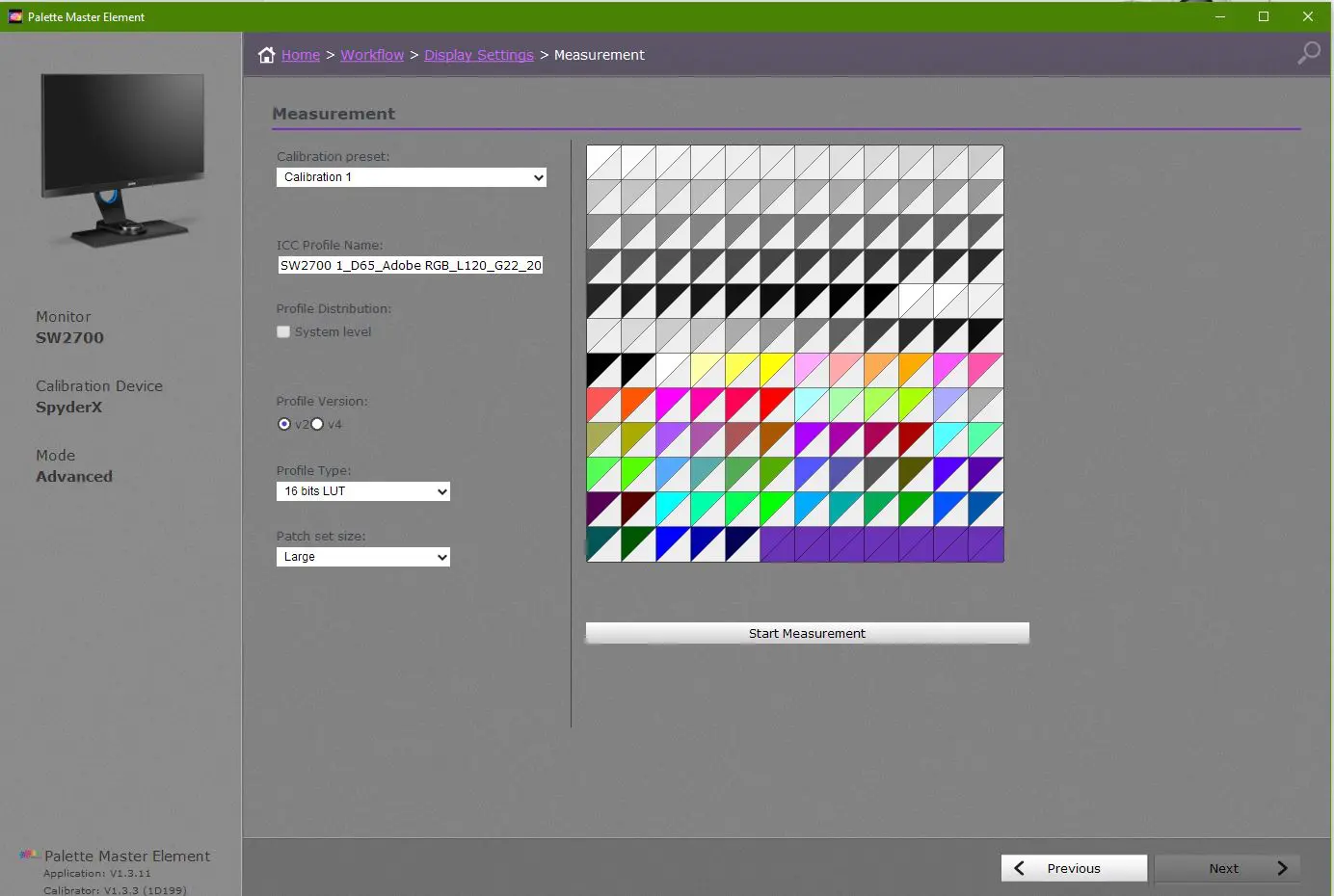Image resolution: width=1334 pixels, height=896 pixels.
Task: Click the Palette Master Element logo at bottom-left
Action: click(x=30, y=856)
